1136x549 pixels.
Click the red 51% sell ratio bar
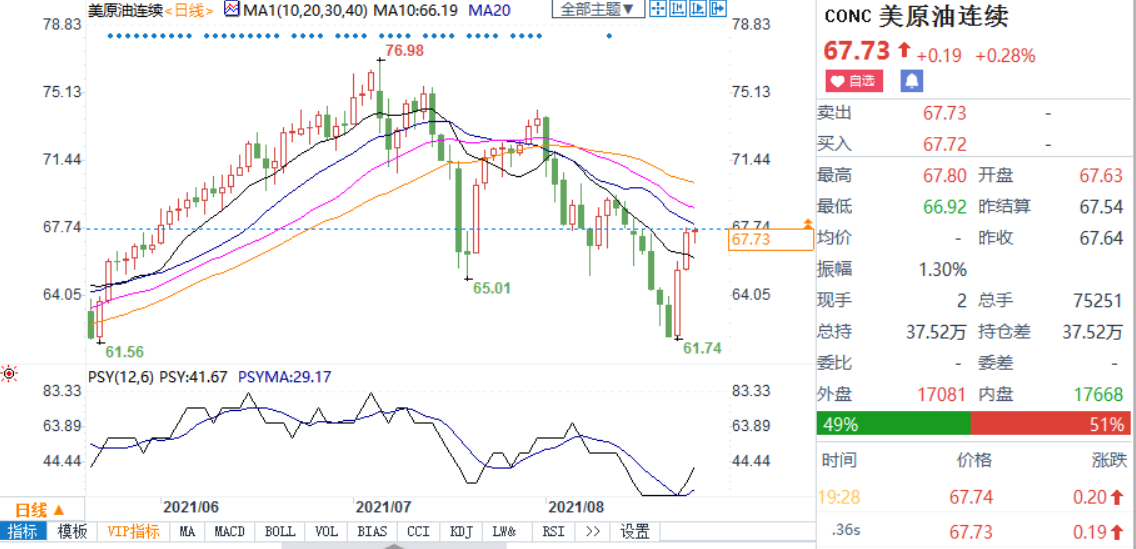[x=1050, y=424]
